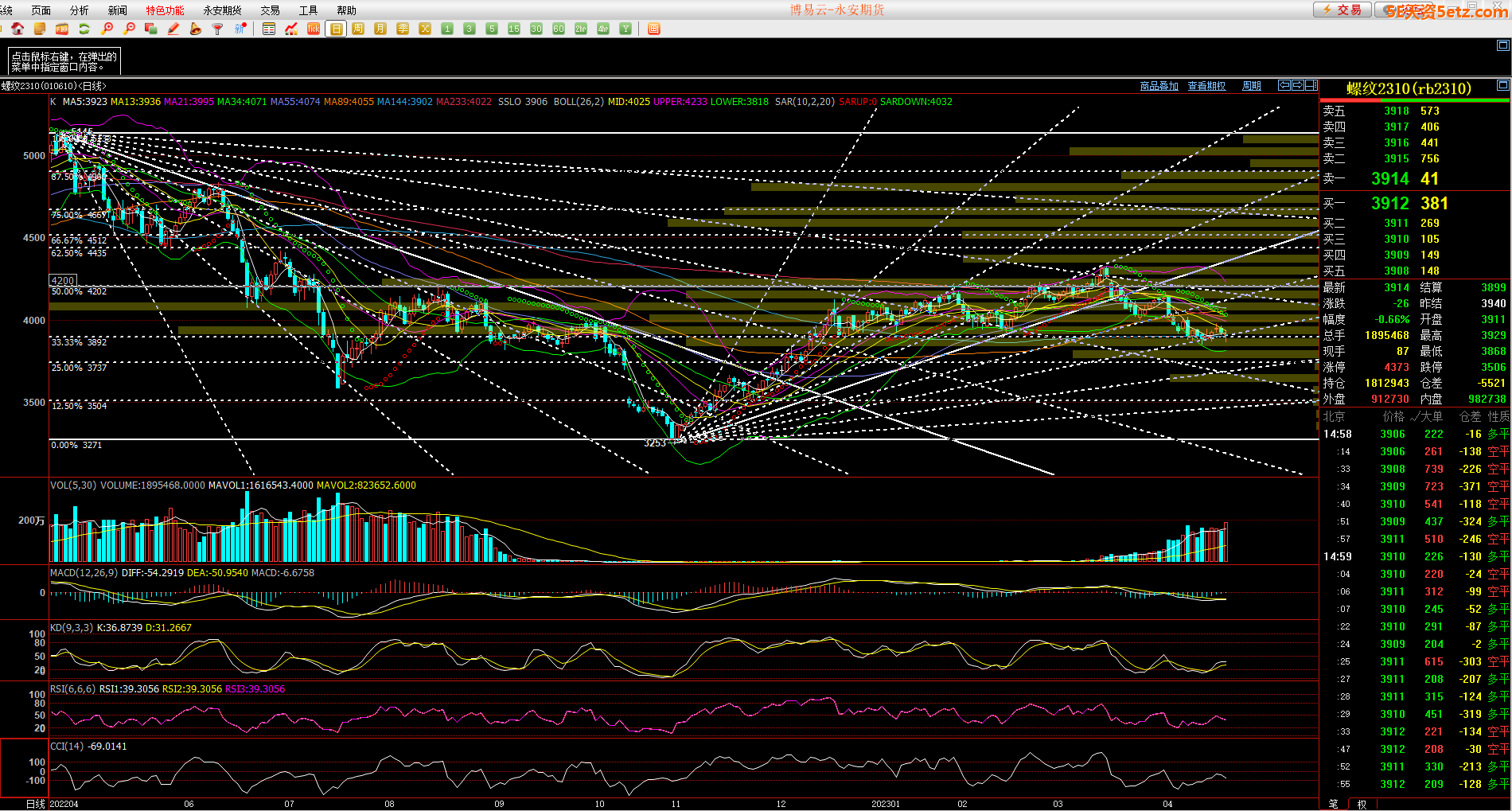
Task: Open the 工具 menu
Action: [309, 10]
